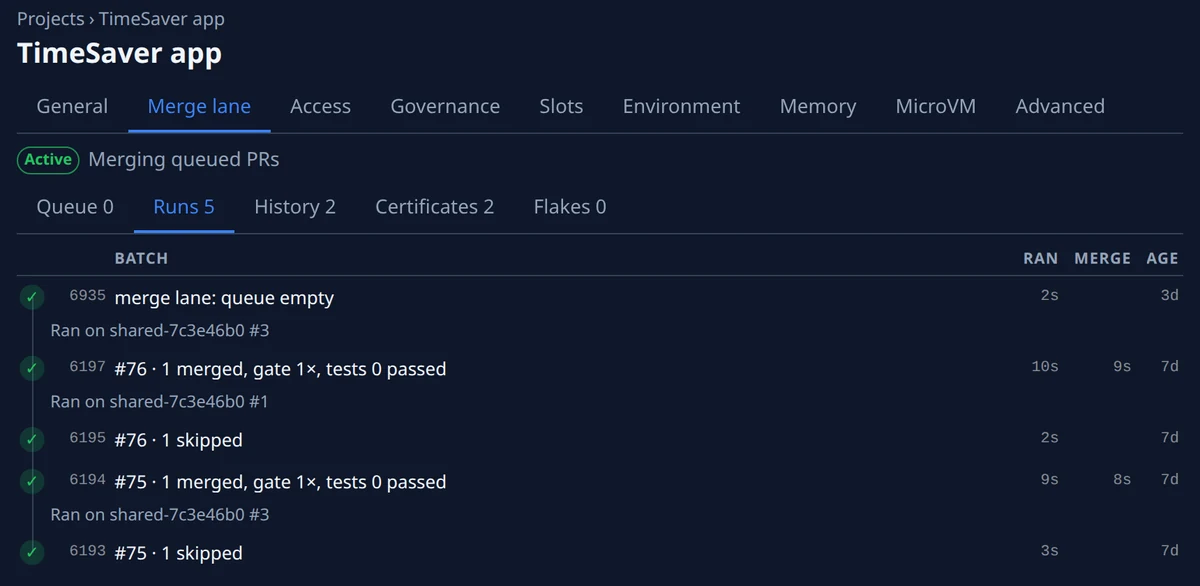Screen dimensions: 1200x586
Task: Click the '3s' ran duration value
Action: (1049, 551)
